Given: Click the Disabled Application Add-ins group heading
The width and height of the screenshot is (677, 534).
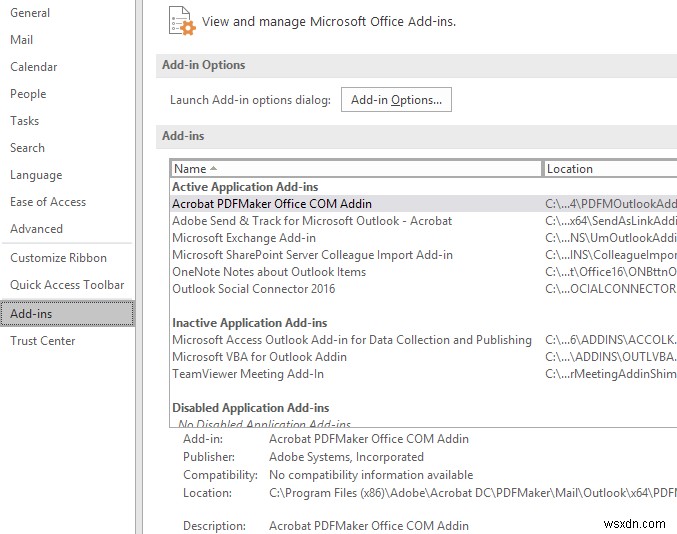Looking at the screenshot, I should pyautogui.click(x=250, y=408).
